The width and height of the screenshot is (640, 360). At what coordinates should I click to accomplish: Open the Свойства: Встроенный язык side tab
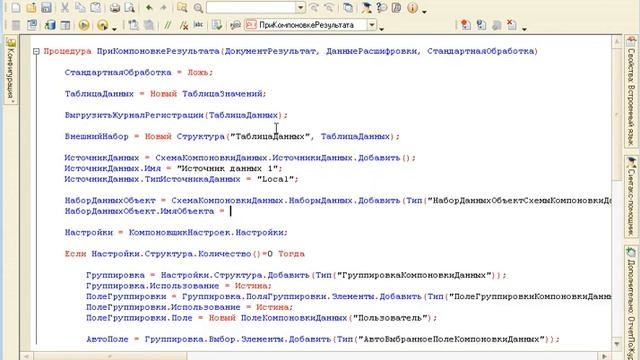pyautogui.click(x=631, y=92)
